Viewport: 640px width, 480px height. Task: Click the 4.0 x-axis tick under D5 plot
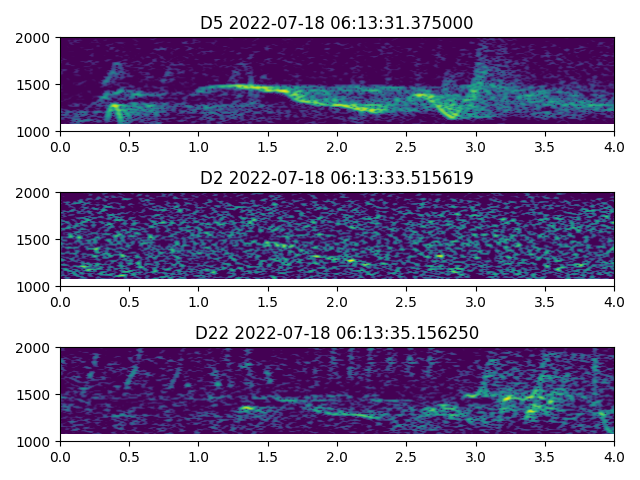(614, 146)
